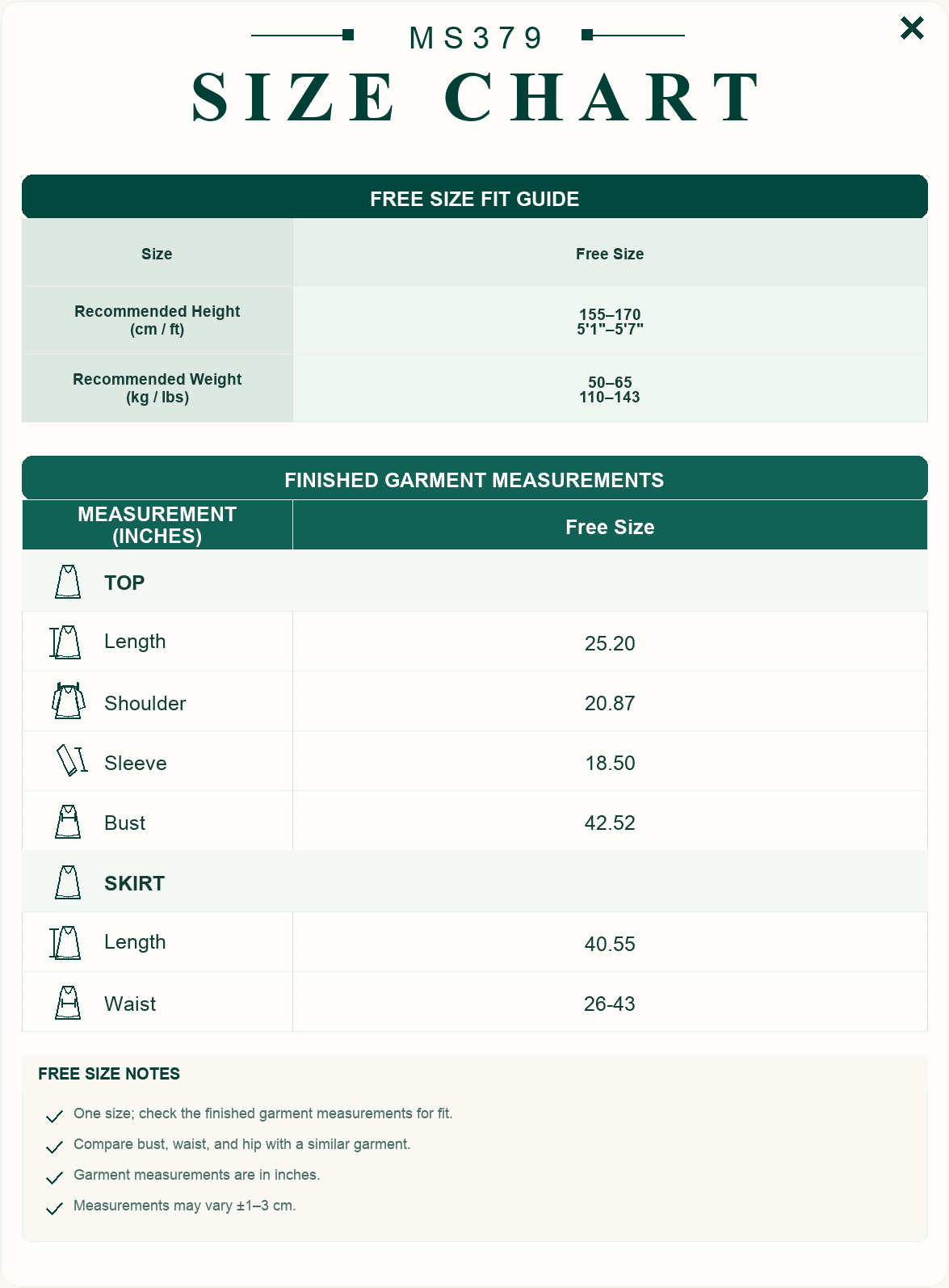The width and height of the screenshot is (949, 1288).
Task: Click the Free Size measurement column header
Action: [x=610, y=525]
